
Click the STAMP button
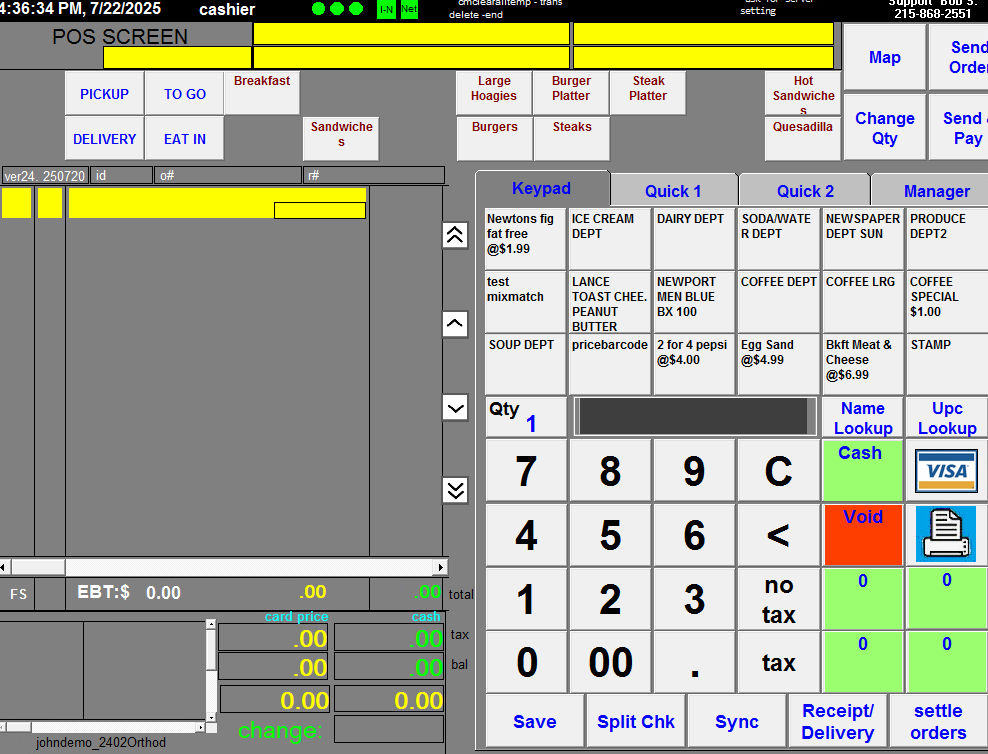[x=948, y=365]
